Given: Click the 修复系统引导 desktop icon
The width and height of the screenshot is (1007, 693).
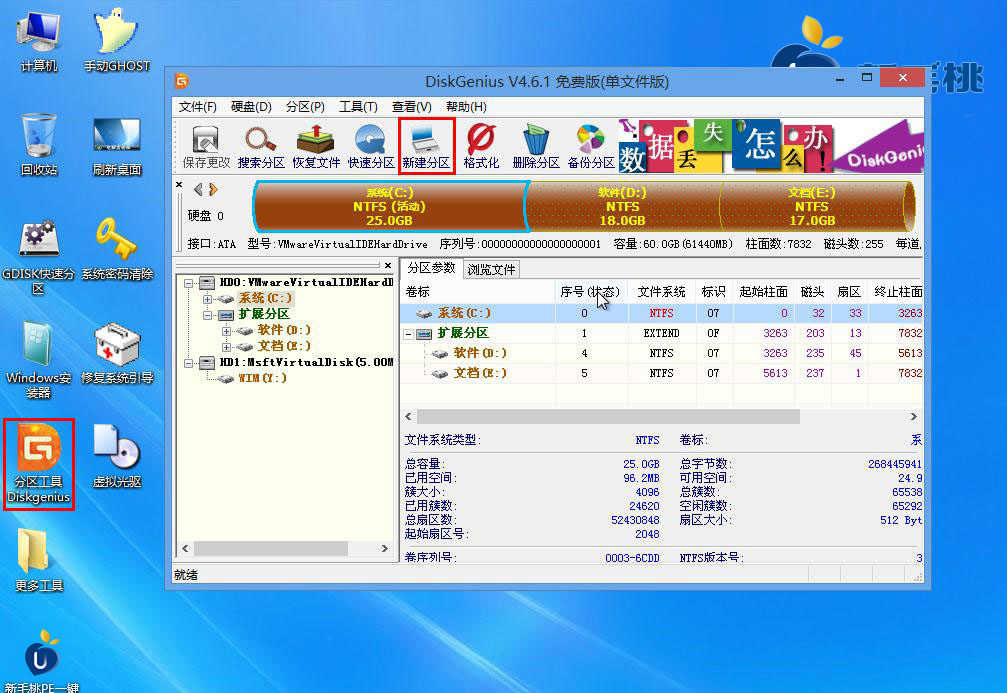Looking at the screenshot, I should pos(117,353).
